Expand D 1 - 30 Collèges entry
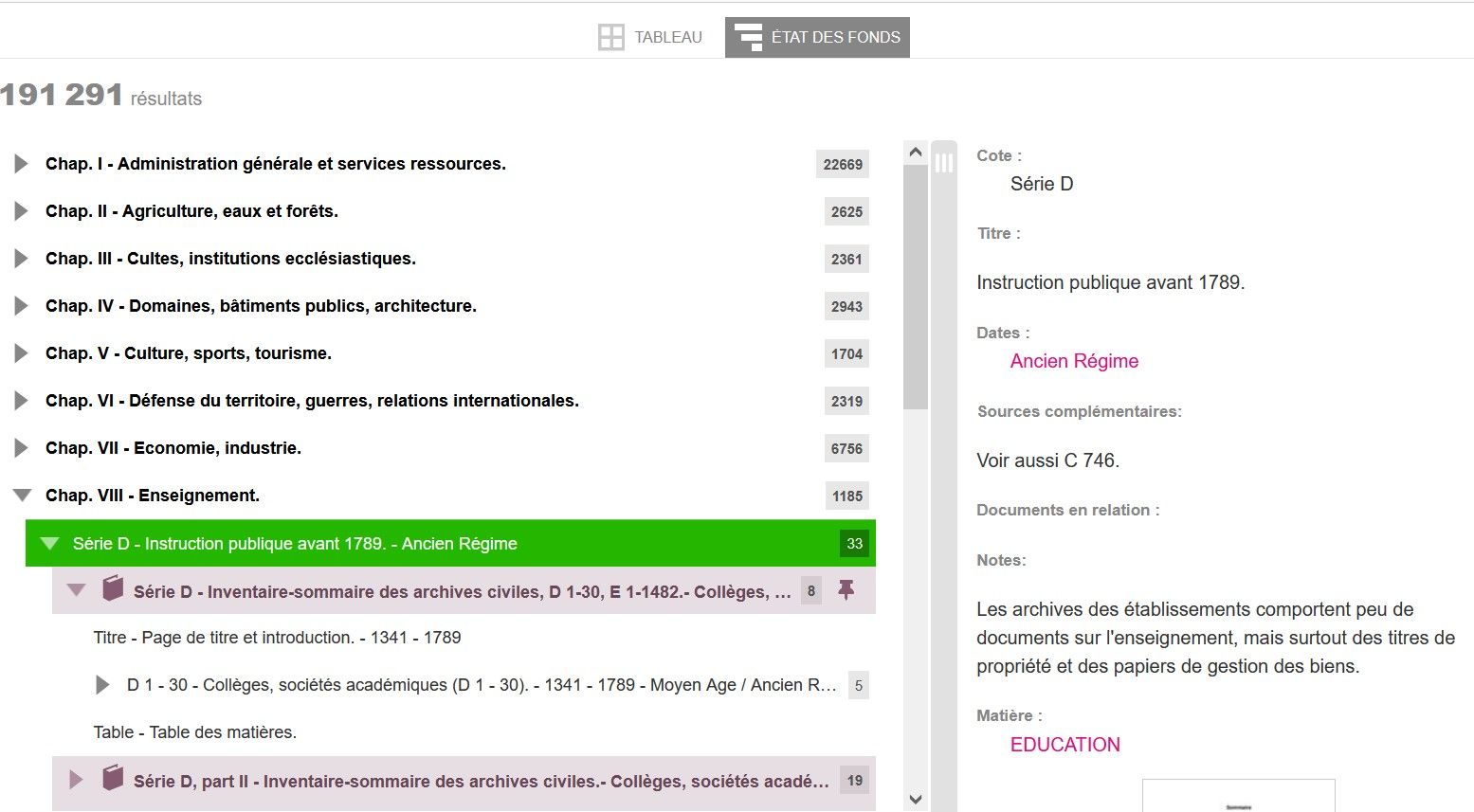 [102, 685]
